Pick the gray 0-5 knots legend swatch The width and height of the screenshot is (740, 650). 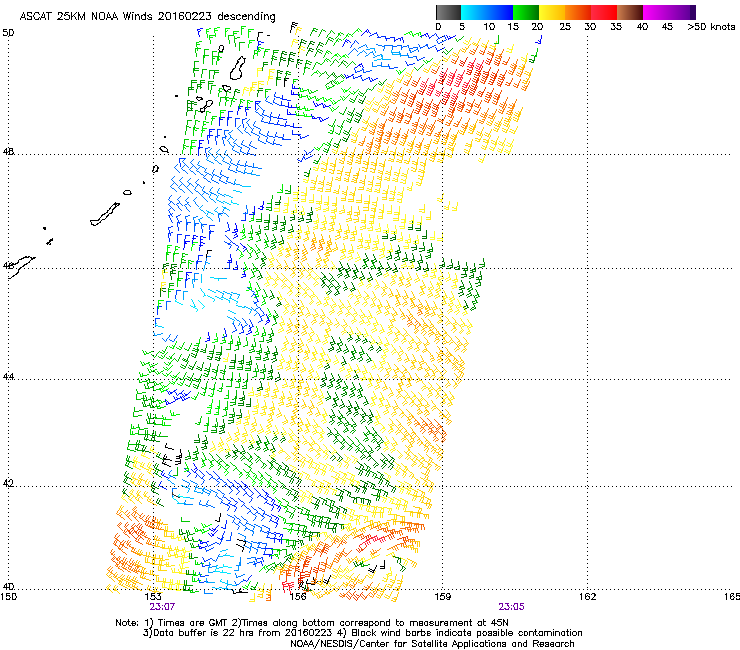click(448, 12)
